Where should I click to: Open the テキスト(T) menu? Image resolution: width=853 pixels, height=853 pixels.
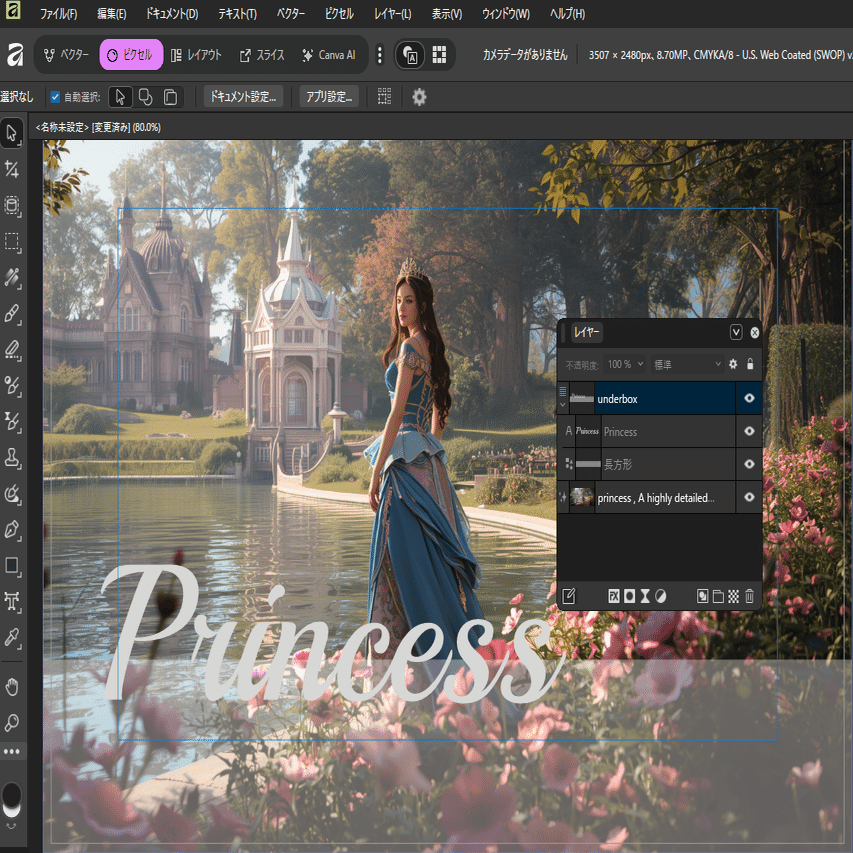(237, 14)
